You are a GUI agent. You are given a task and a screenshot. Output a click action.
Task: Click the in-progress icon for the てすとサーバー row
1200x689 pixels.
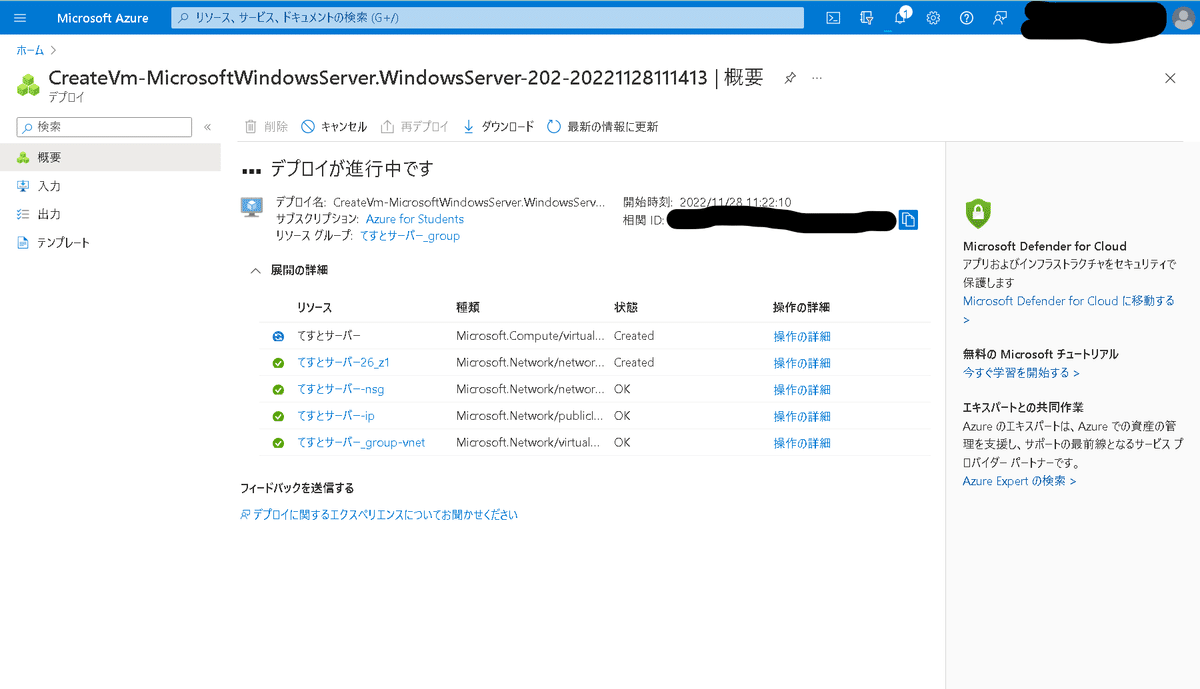click(x=278, y=336)
